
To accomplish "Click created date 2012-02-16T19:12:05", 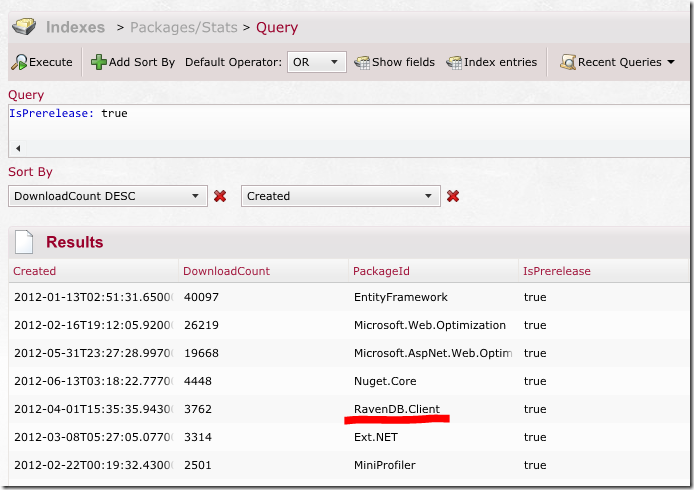I will click(94, 325).
